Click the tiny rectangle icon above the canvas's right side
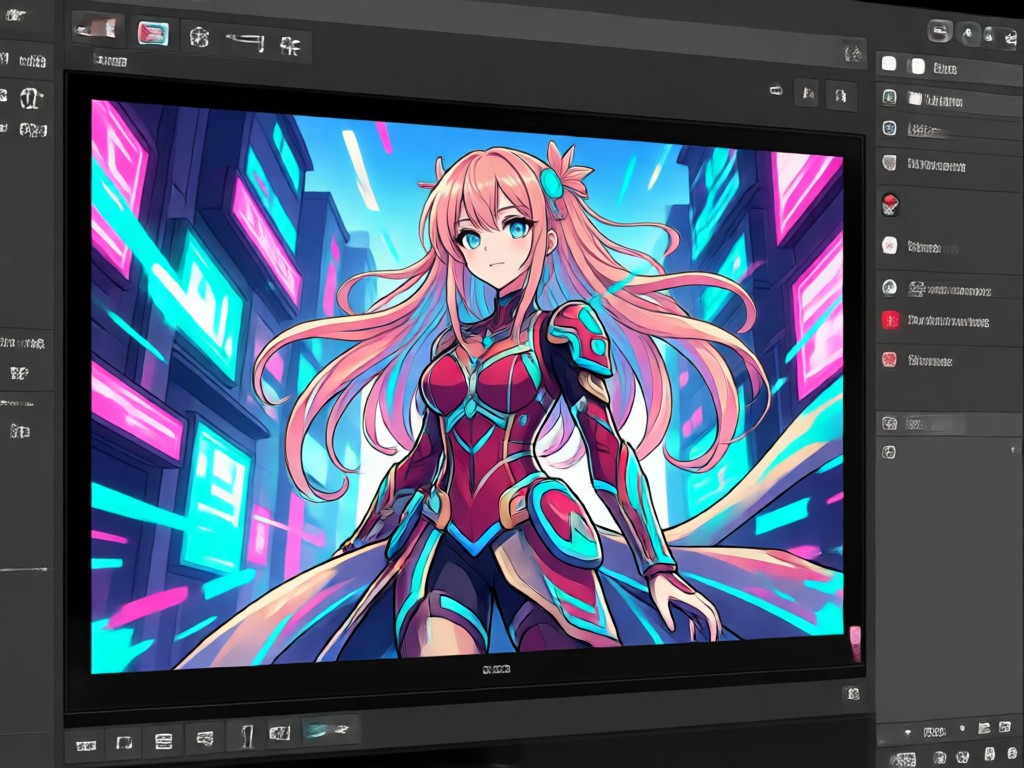The image size is (1024, 768). pos(776,90)
